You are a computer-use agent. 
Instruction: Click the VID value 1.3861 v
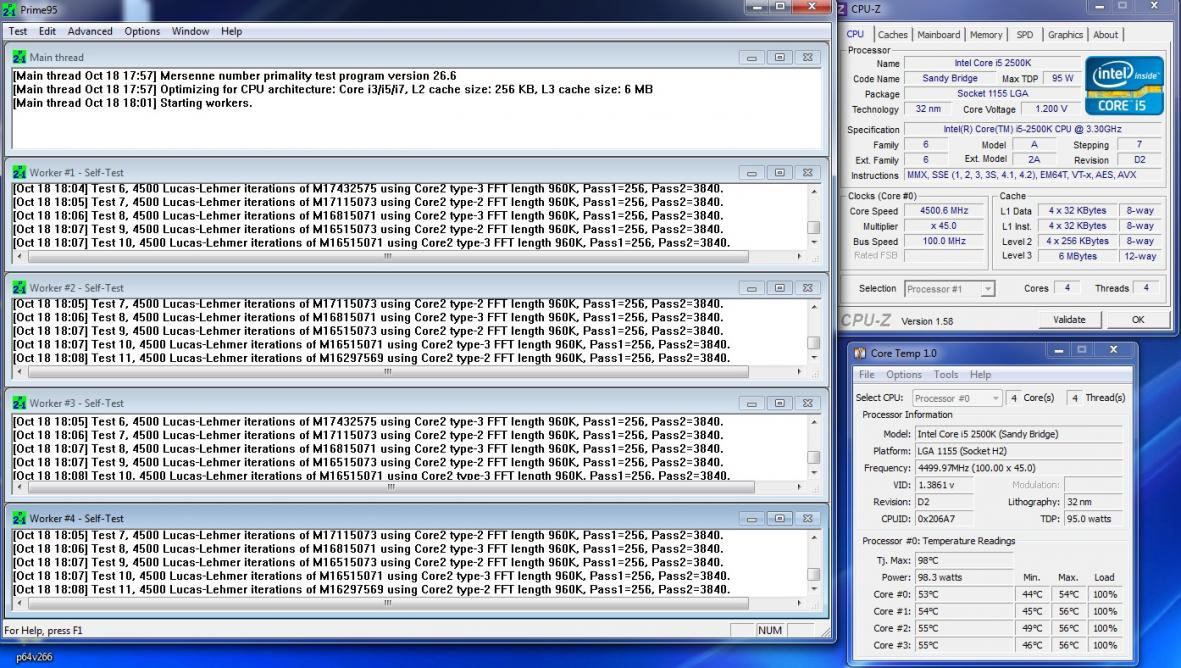[x=944, y=485]
